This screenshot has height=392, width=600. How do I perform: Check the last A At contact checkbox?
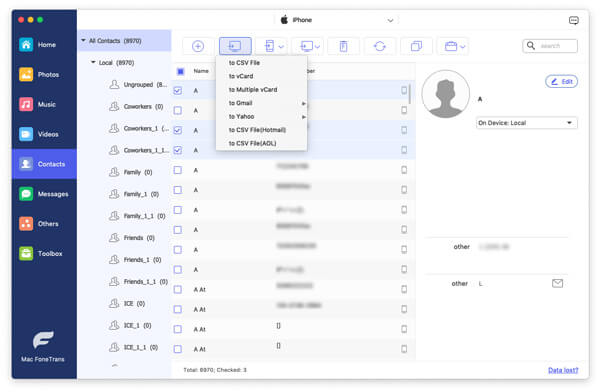tap(178, 349)
